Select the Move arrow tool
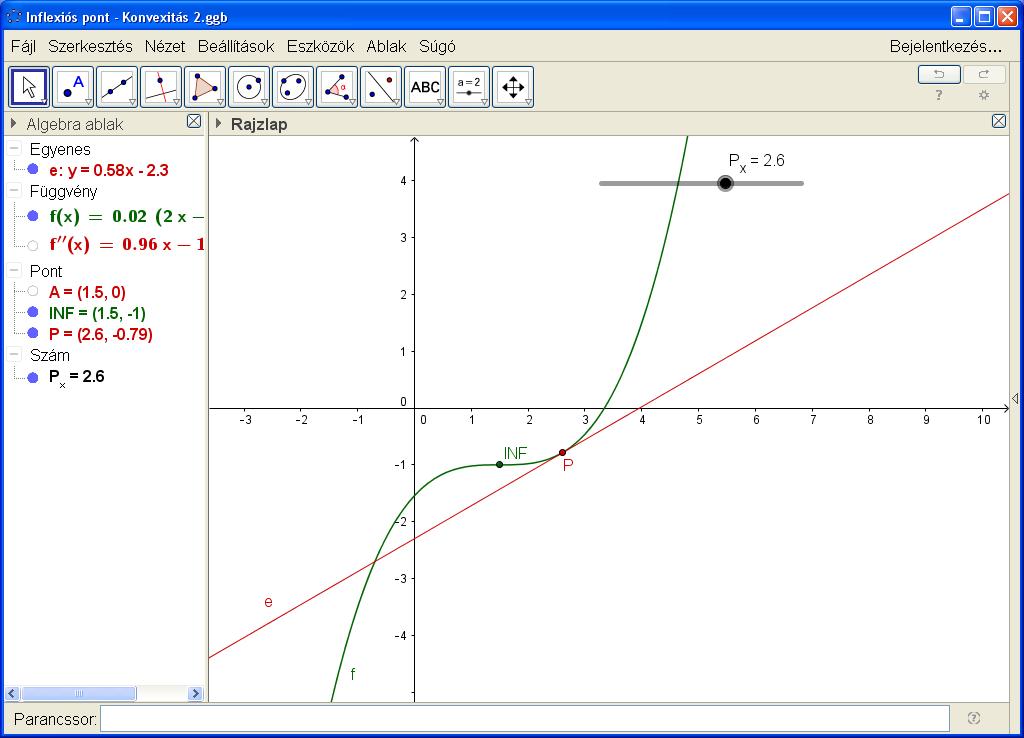 [x=29, y=87]
